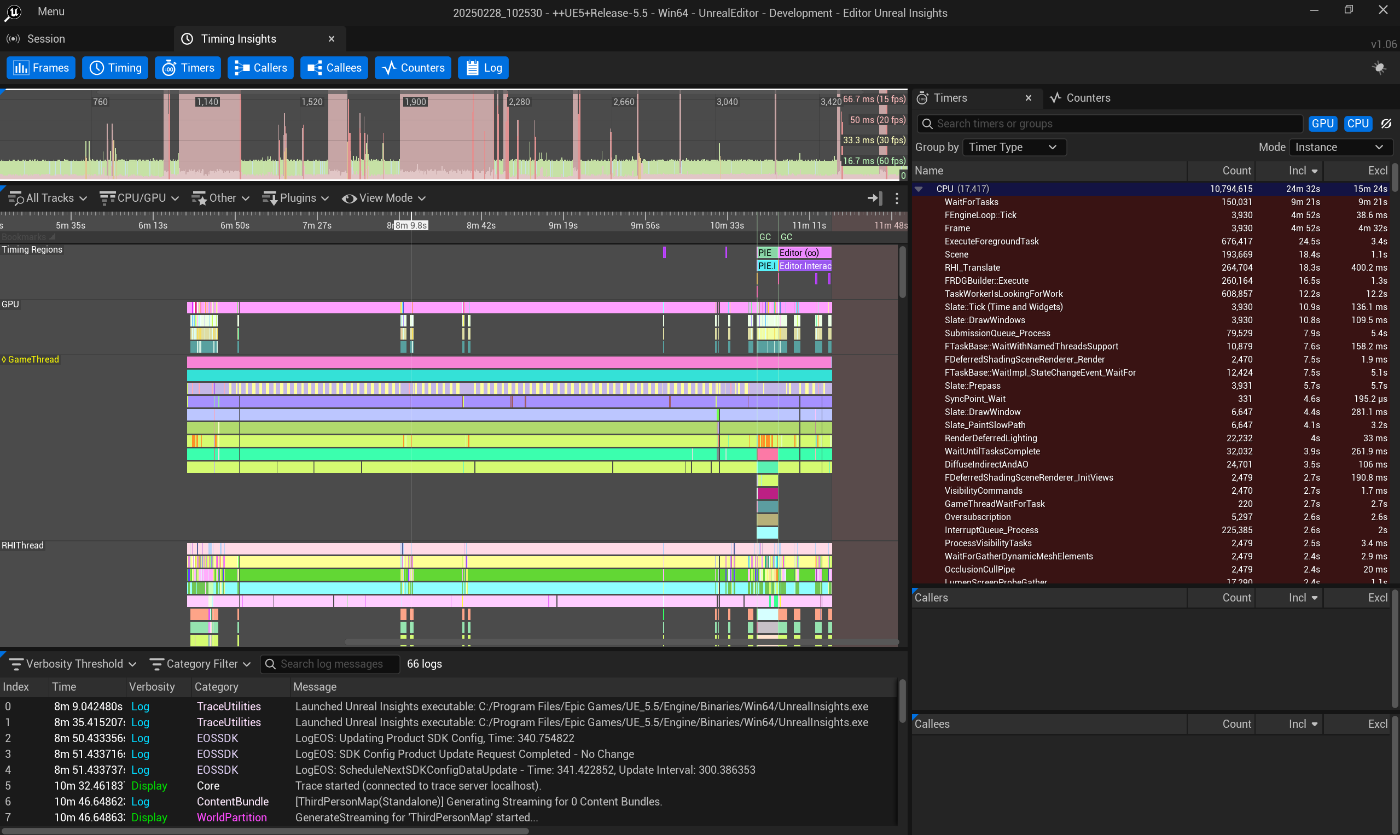
Task: Open the View Mode dropdown
Action: (x=384, y=198)
